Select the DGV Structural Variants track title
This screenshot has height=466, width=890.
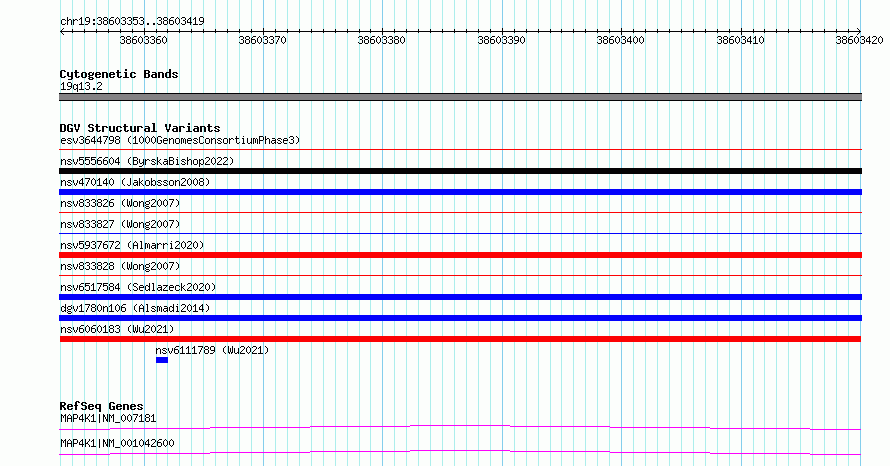click(x=140, y=128)
